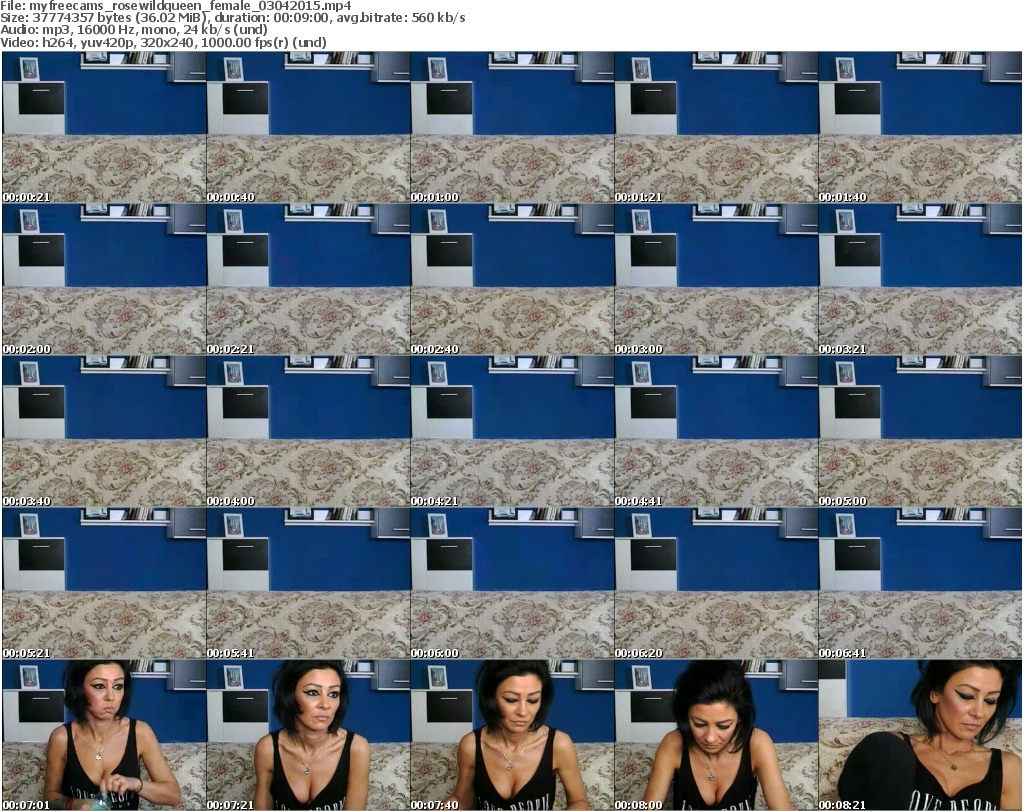Open the frame at 00:06:41
Viewport: 1024px width, 811px height.
point(920,584)
